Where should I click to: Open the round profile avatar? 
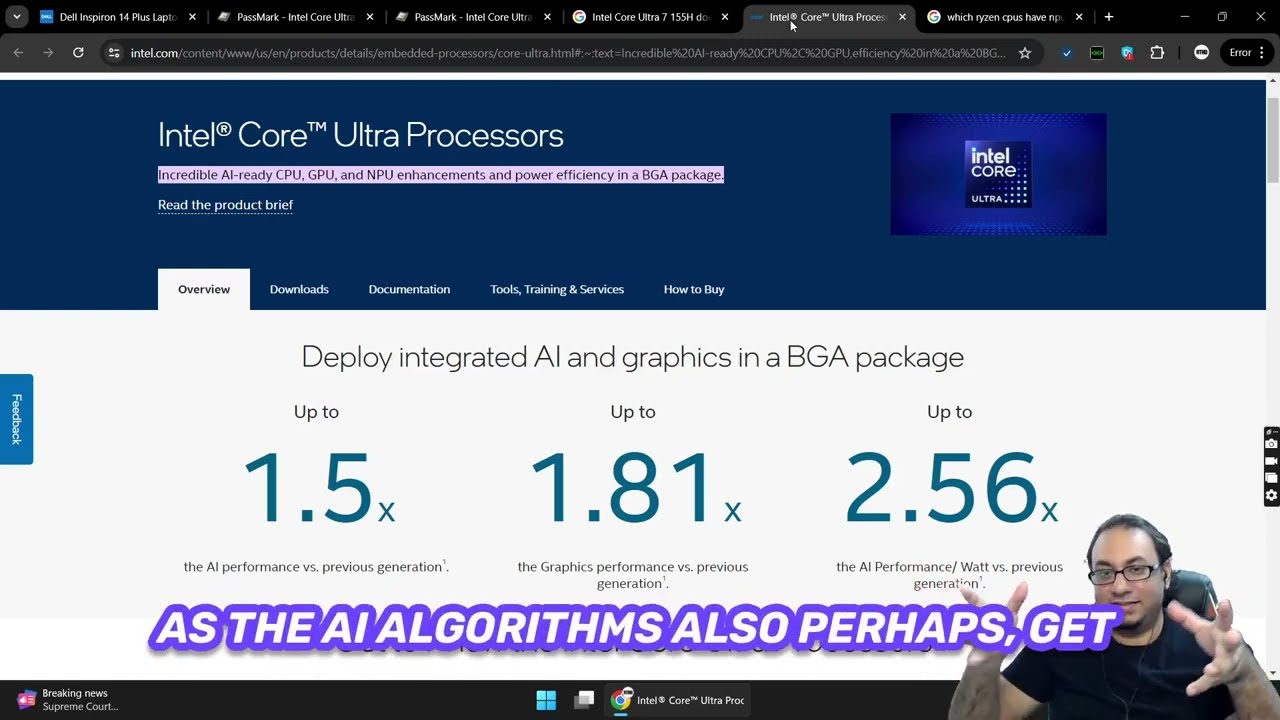[x=1201, y=53]
